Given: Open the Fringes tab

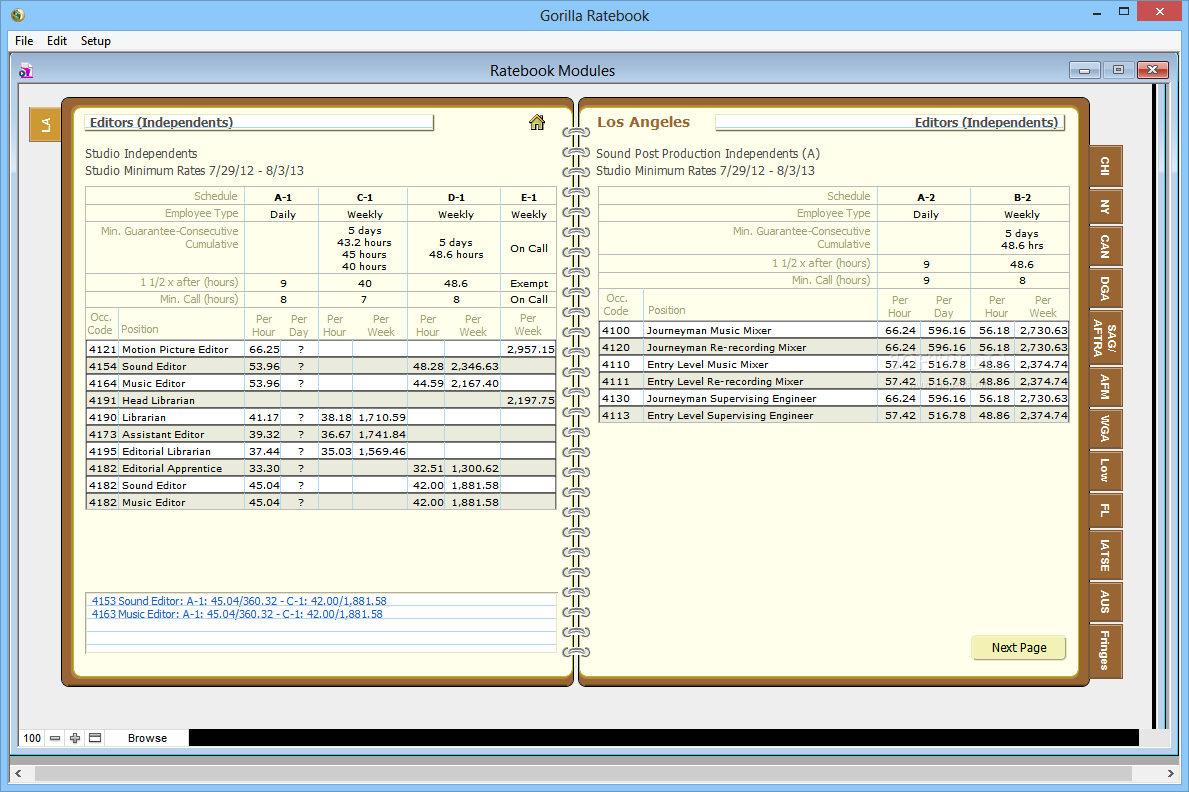Looking at the screenshot, I should coord(1106,650).
